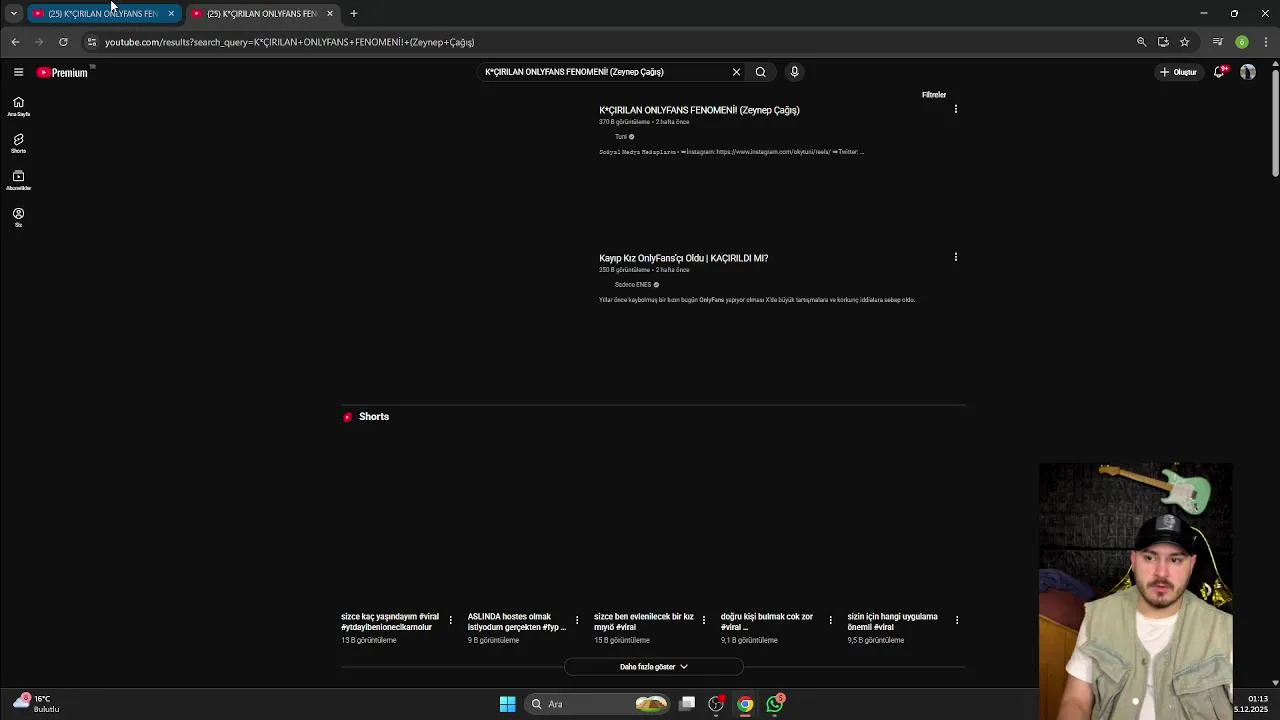Go to Ana Sayfa in the sidebar

tap(18, 106)
